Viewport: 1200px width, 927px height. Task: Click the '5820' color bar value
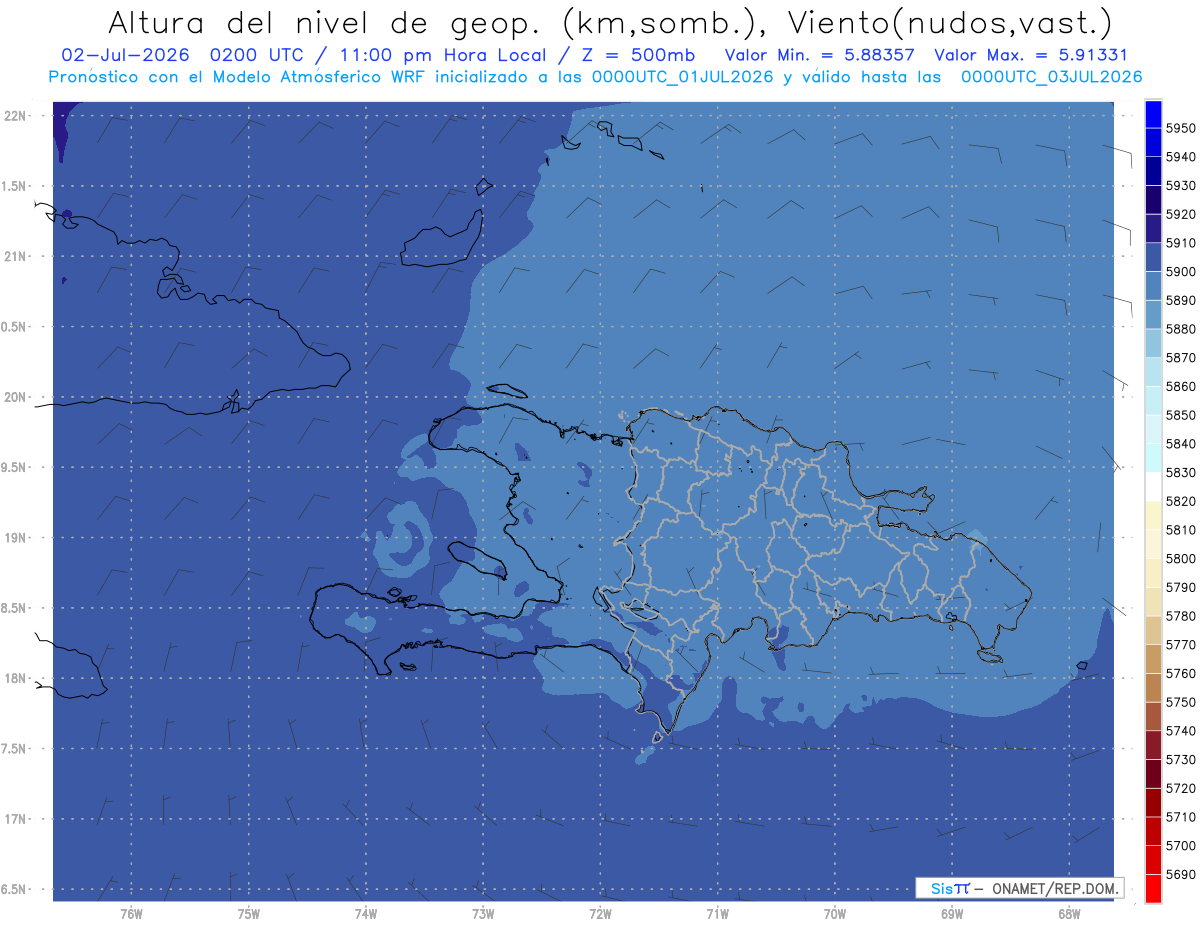1180,501
